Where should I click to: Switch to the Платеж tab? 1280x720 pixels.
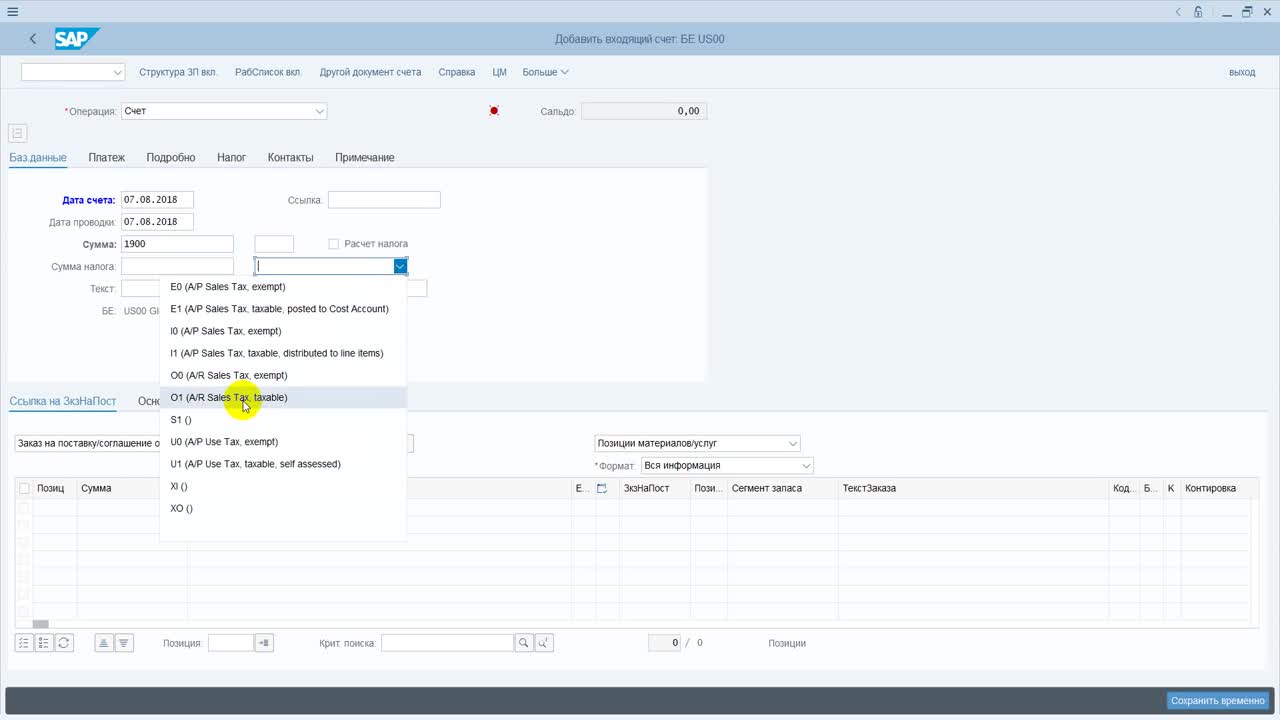coord(106,157)
